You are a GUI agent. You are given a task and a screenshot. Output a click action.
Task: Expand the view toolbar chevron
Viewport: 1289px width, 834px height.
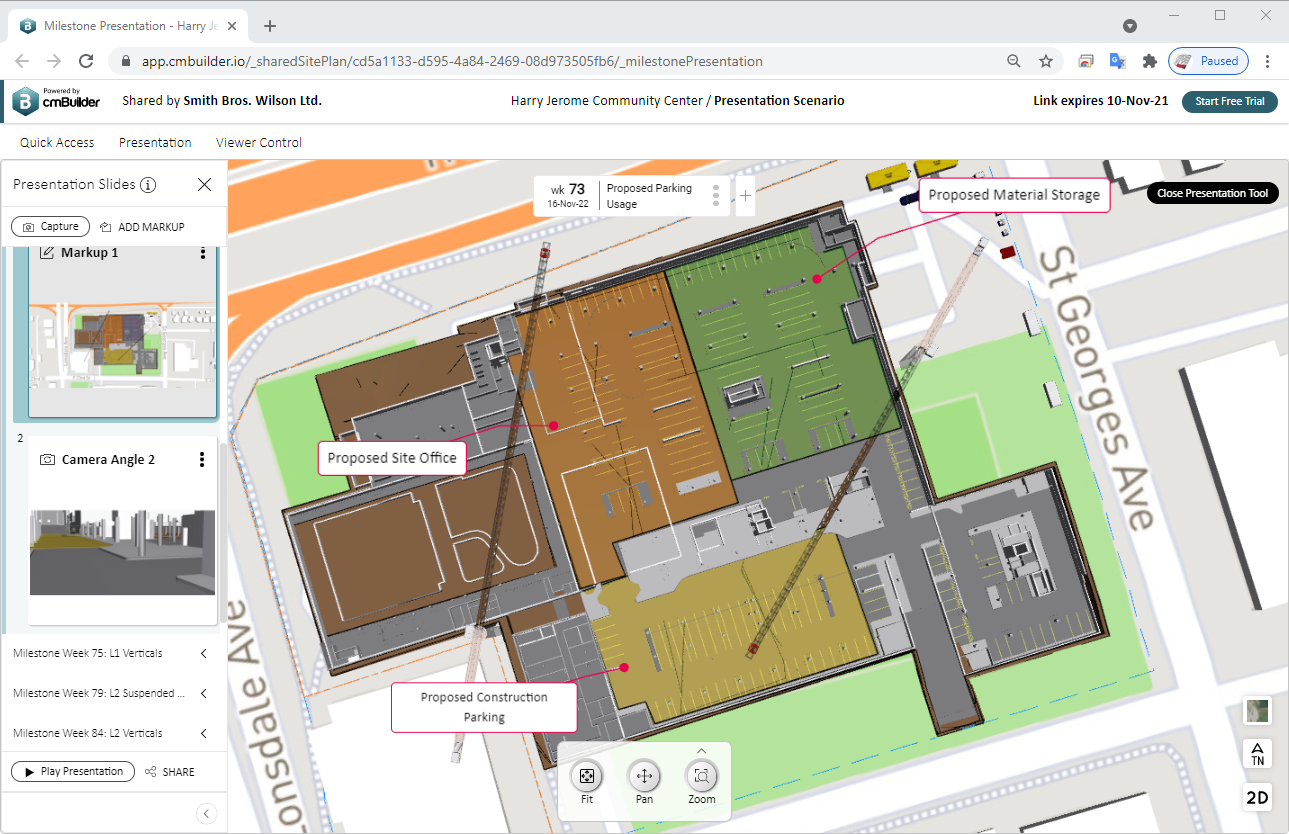[x=702, y=750]
